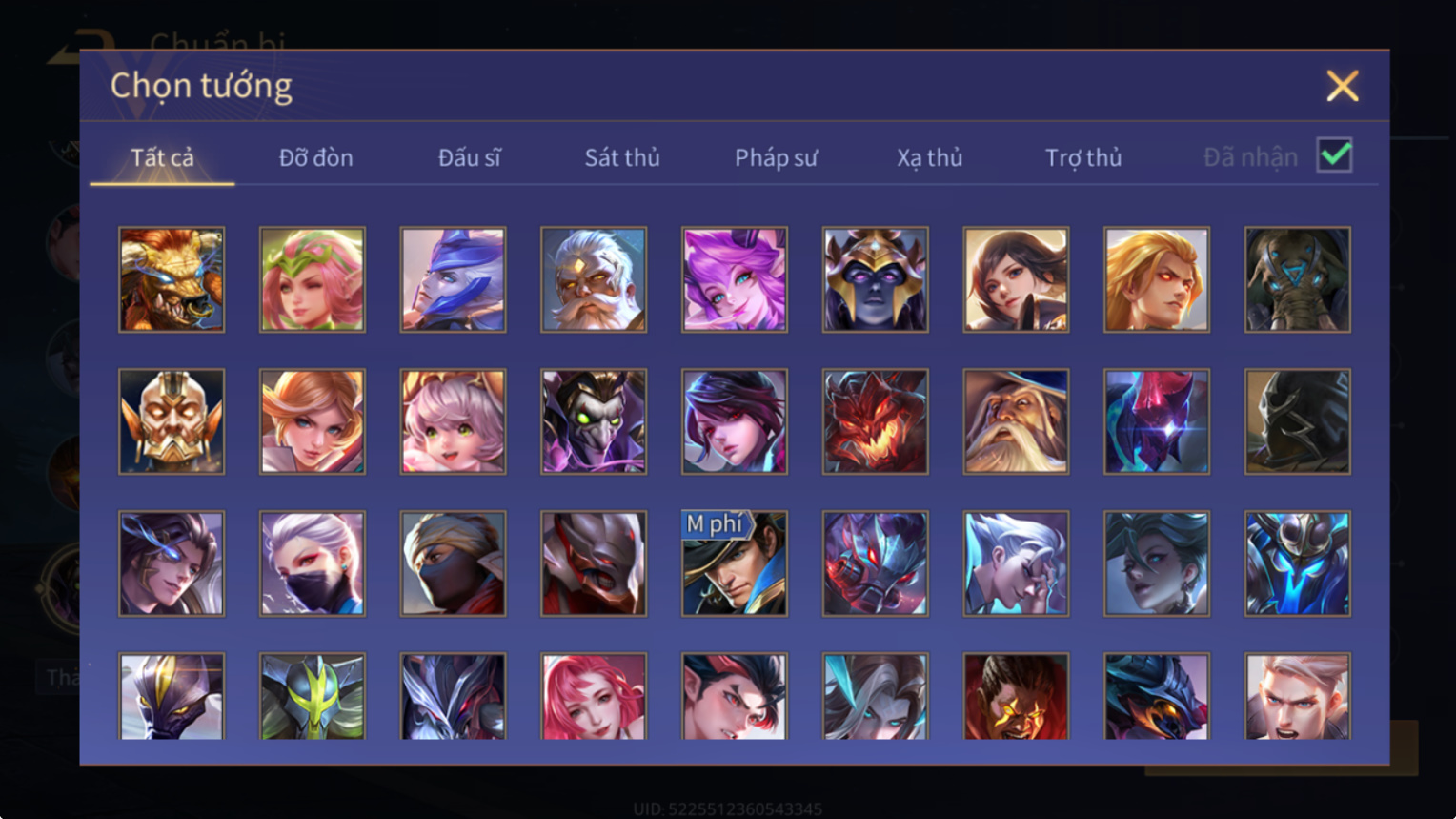Select the blonde red-eyed hero portrait
This screenshot has height=819, width=1456.
(x=1157, y=279)
